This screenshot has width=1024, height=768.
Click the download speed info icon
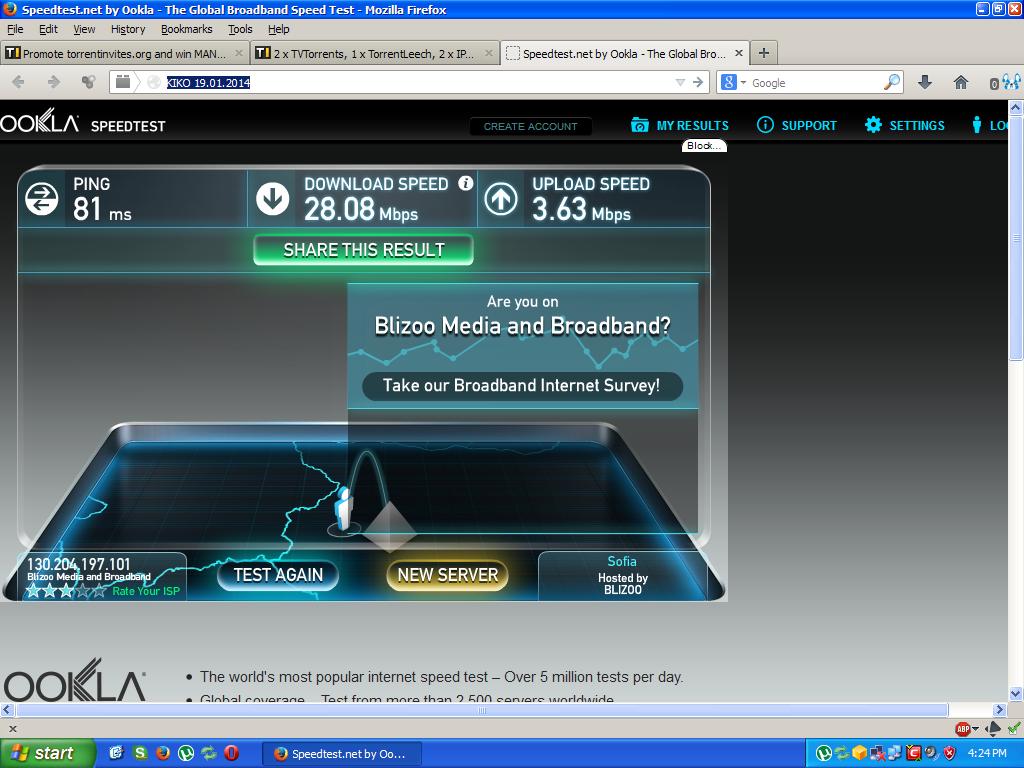pos(465,183)
